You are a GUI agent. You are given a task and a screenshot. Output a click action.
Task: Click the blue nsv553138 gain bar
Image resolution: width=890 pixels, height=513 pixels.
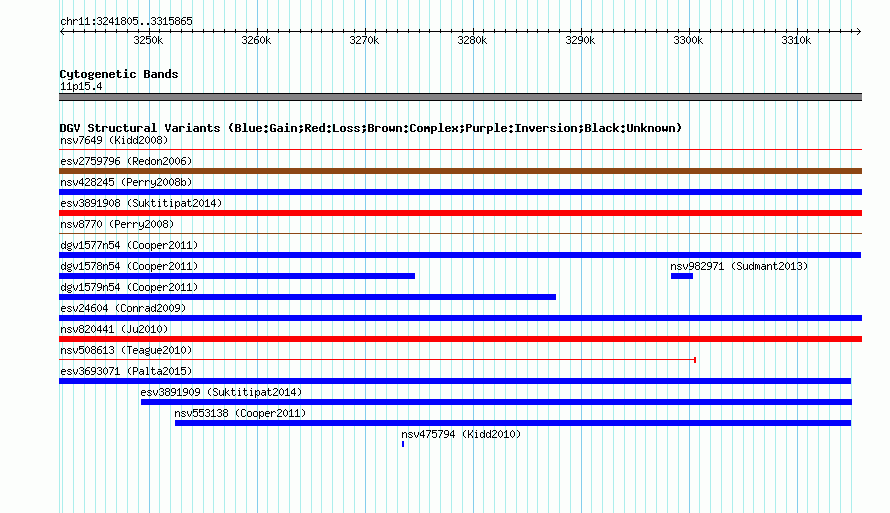(x=513, y=423)
